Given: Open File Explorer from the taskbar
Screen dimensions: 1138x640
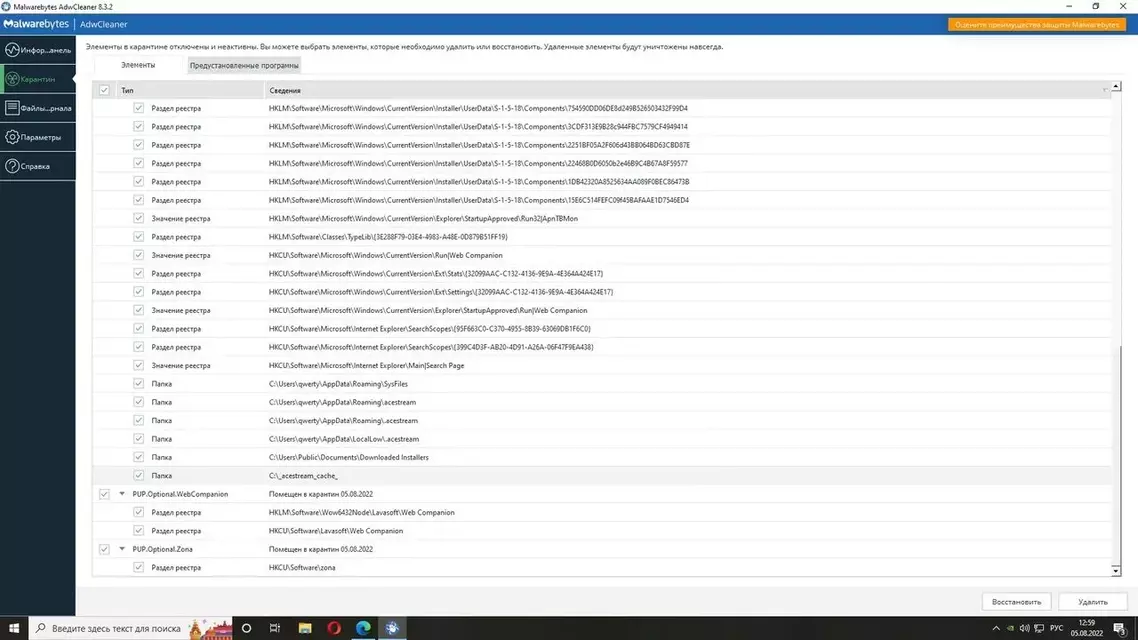Looking at the screenshot, I should pos(305,628).
